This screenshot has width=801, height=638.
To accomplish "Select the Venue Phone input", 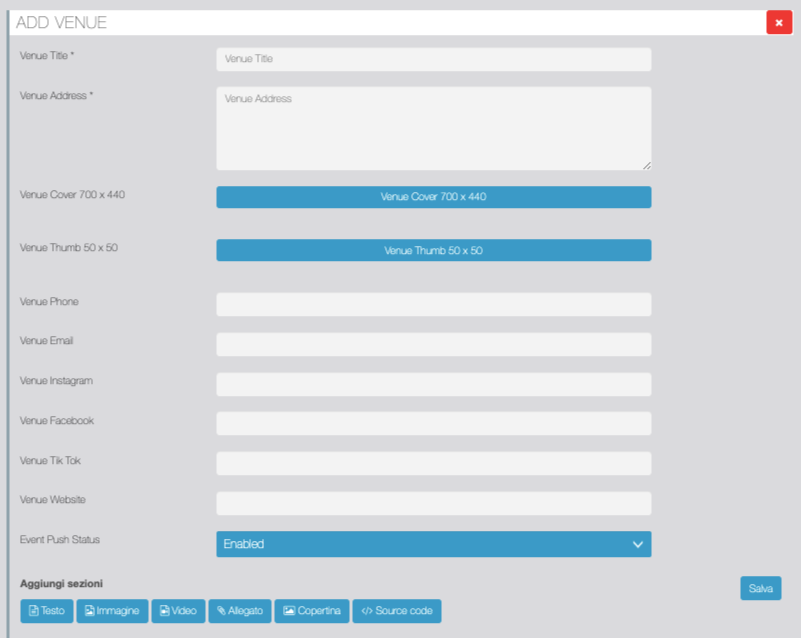I will (x=433, y=304).
